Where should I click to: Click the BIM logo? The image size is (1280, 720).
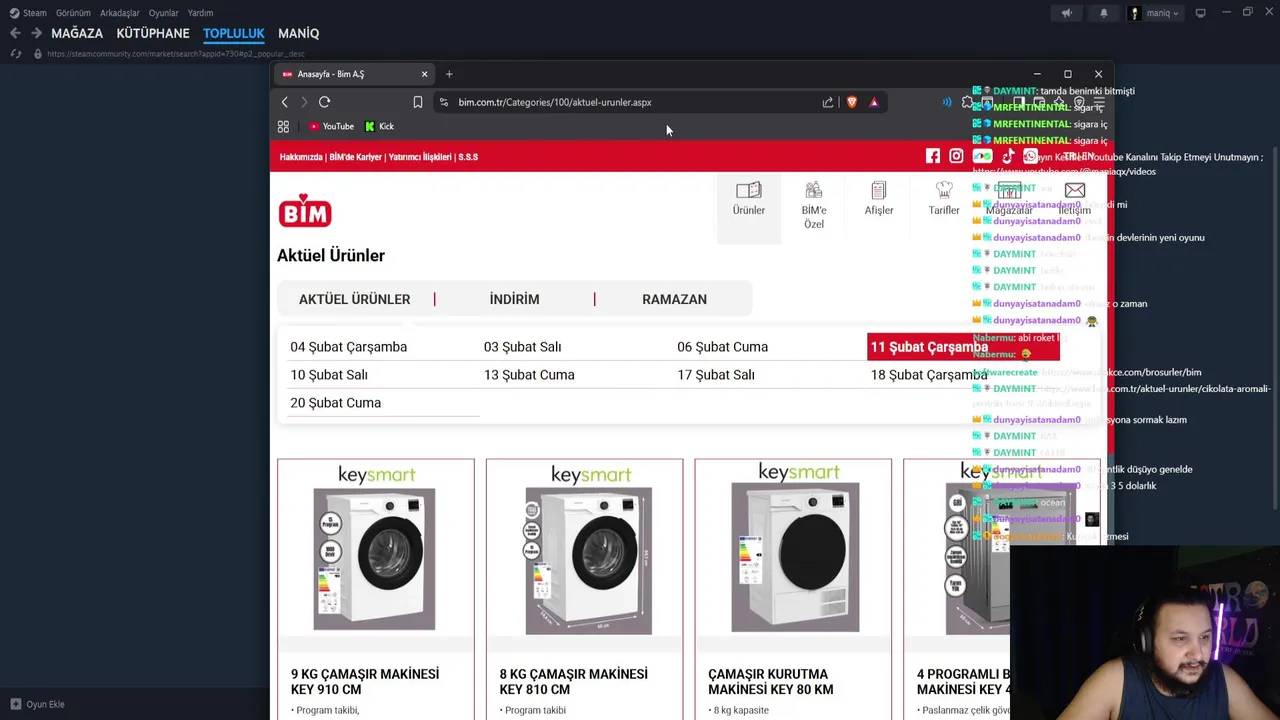pos(305,211)
